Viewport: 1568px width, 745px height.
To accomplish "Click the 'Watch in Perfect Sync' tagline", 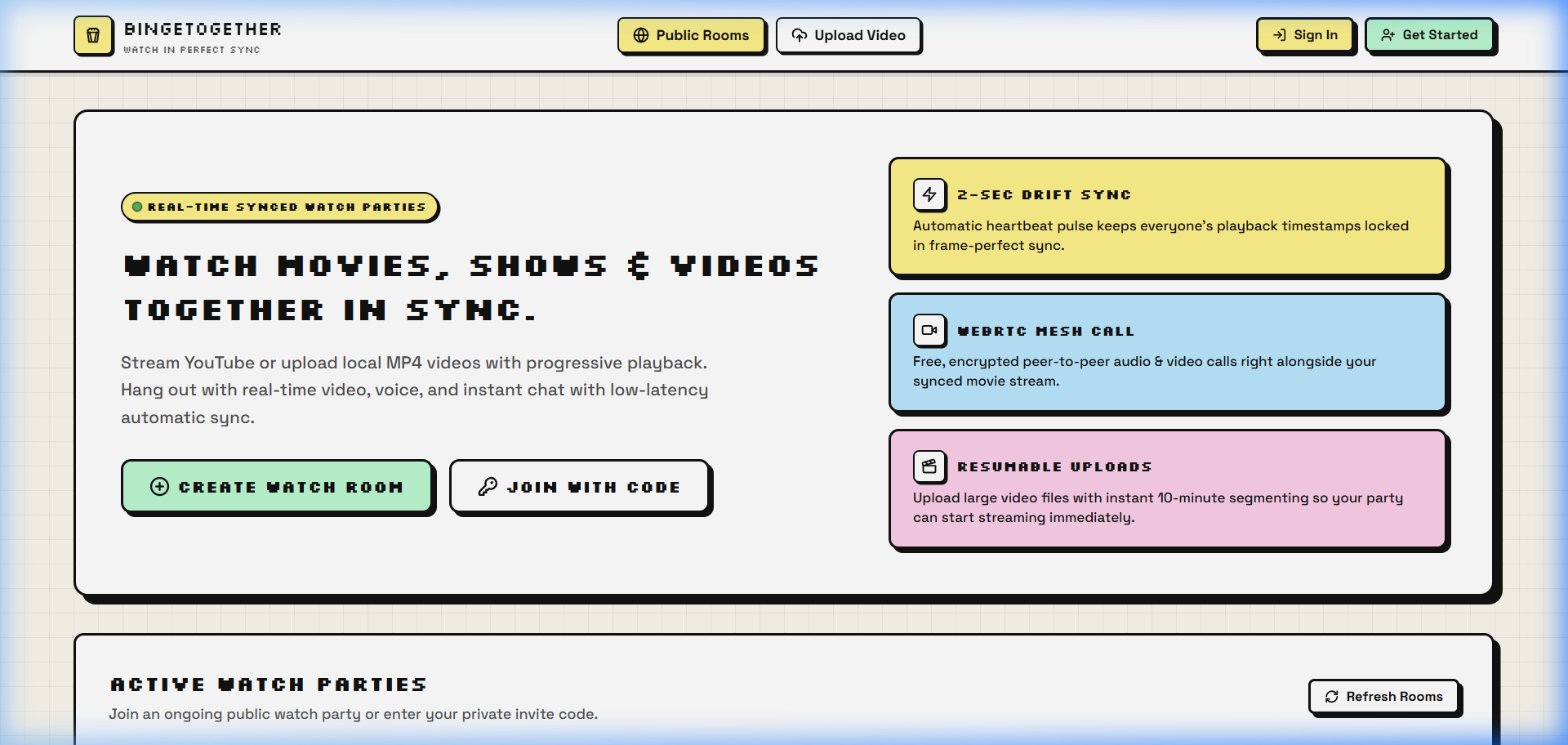I will pyautogui.click(x=192, y=50).
